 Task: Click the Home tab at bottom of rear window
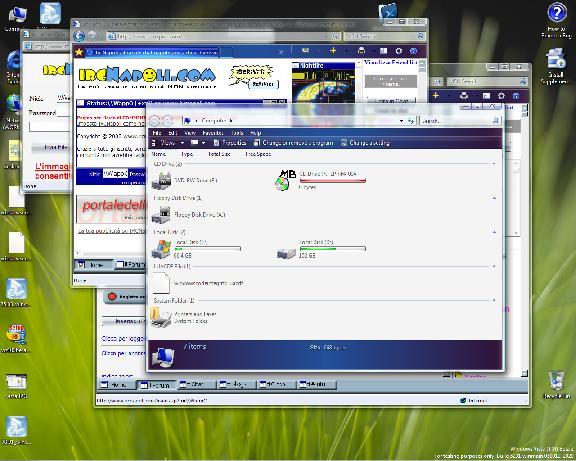tap(116, 385)
